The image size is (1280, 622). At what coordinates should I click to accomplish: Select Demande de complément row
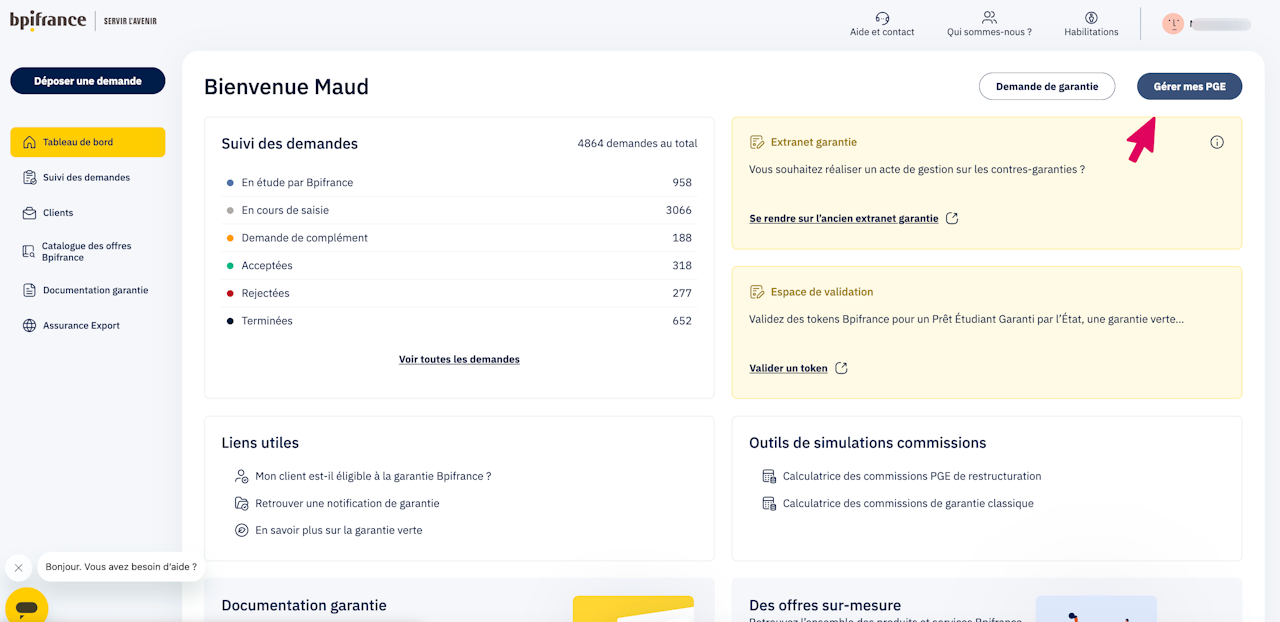coord(459,238)
